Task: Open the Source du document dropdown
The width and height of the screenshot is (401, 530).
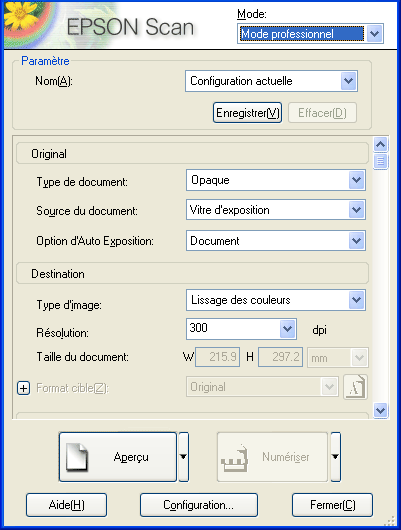Action: tap(276, 210)
